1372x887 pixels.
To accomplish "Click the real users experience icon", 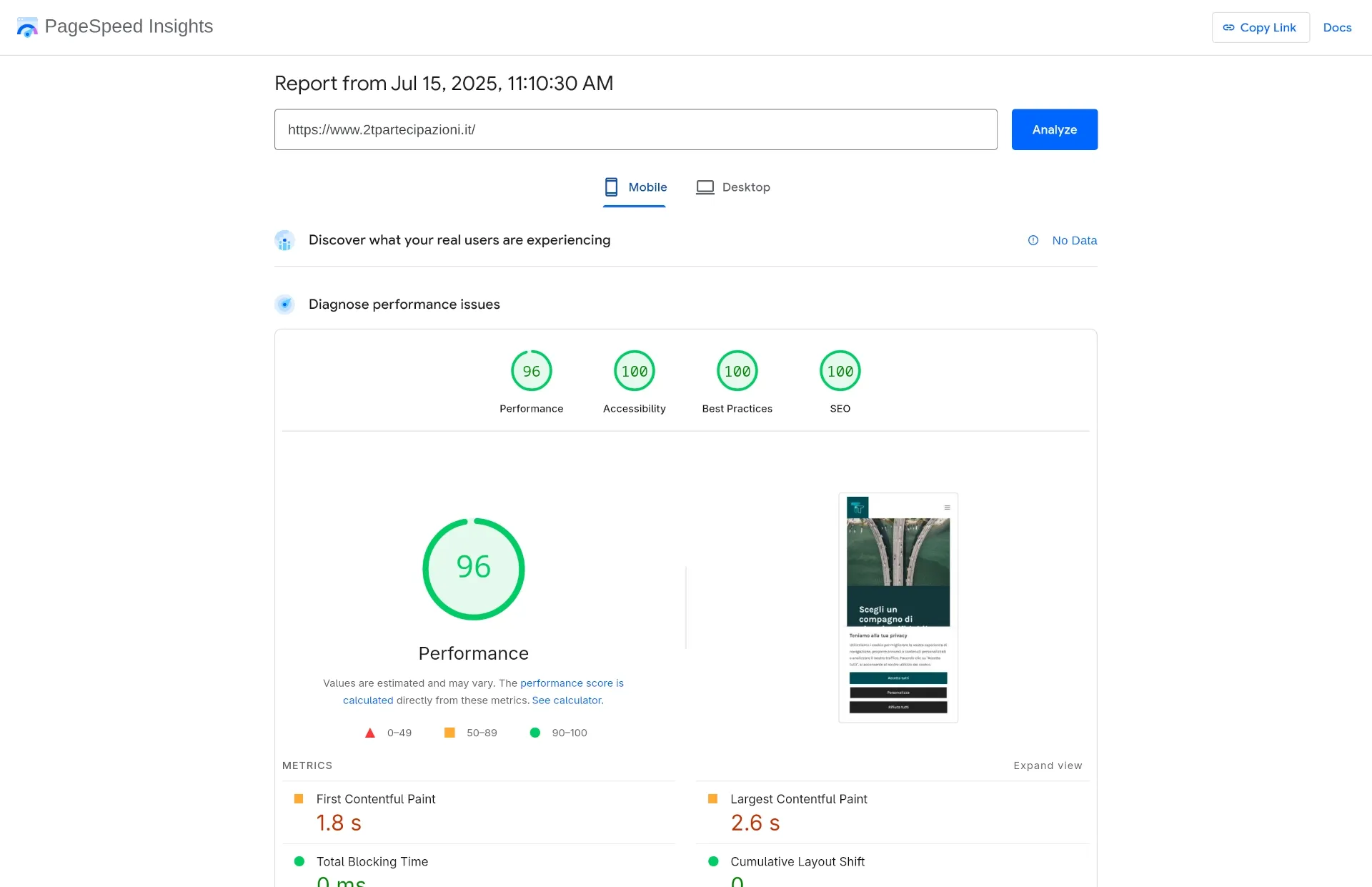I will pyautogui.click(x=284, y=240).
